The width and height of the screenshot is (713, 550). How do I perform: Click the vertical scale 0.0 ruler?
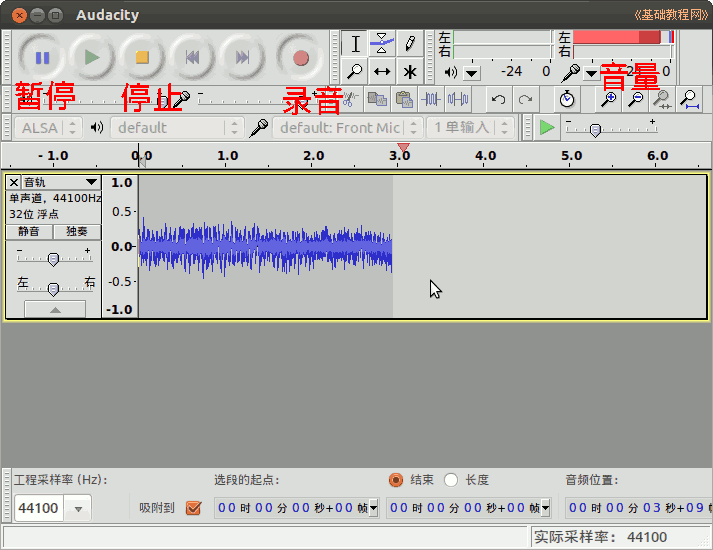(x=121, y=247)
